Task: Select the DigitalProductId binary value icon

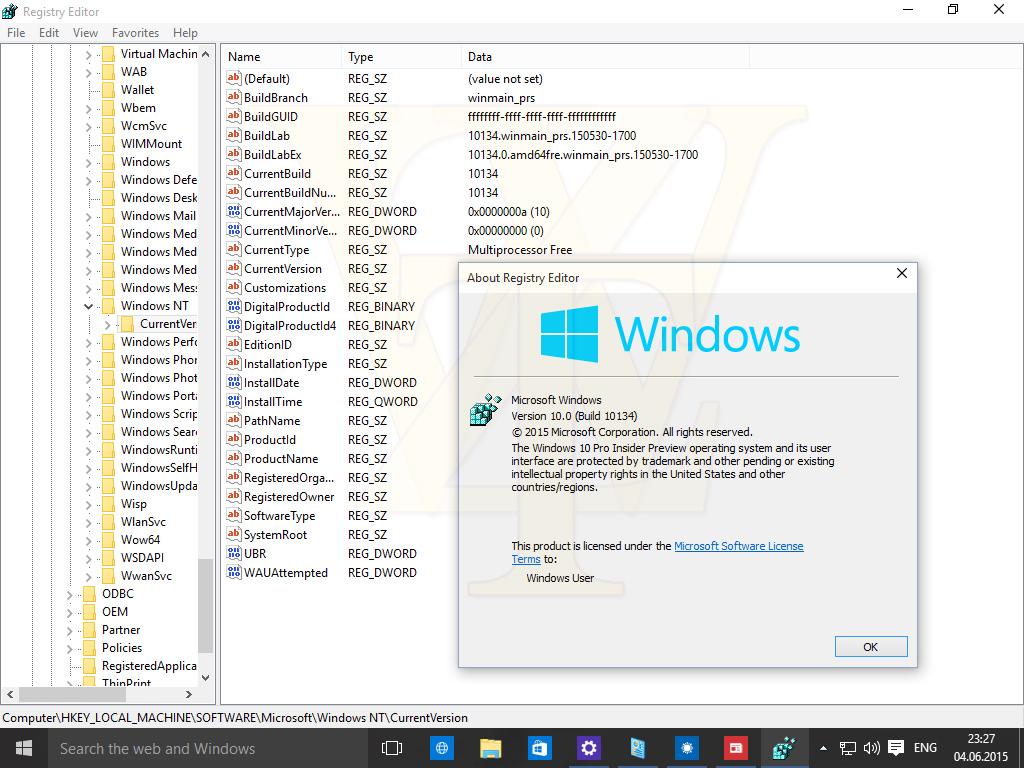Action: [x=234, y=306]
